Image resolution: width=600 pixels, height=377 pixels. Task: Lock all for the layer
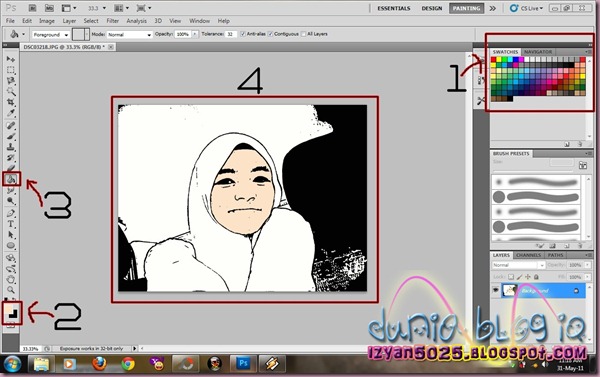click(536, 276)
